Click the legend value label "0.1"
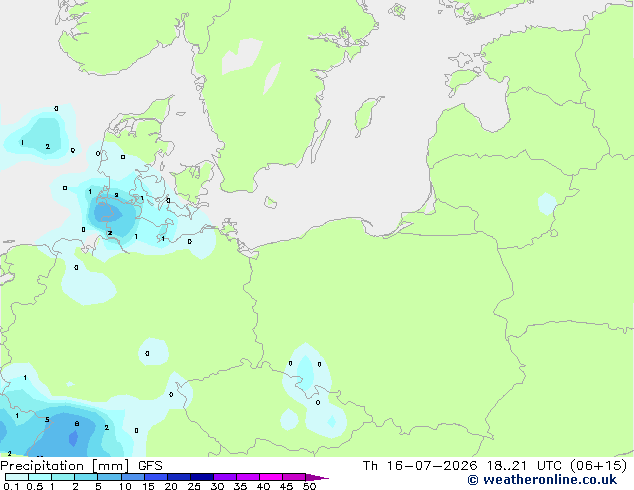 pyautogui.click(x=11, y=486)
